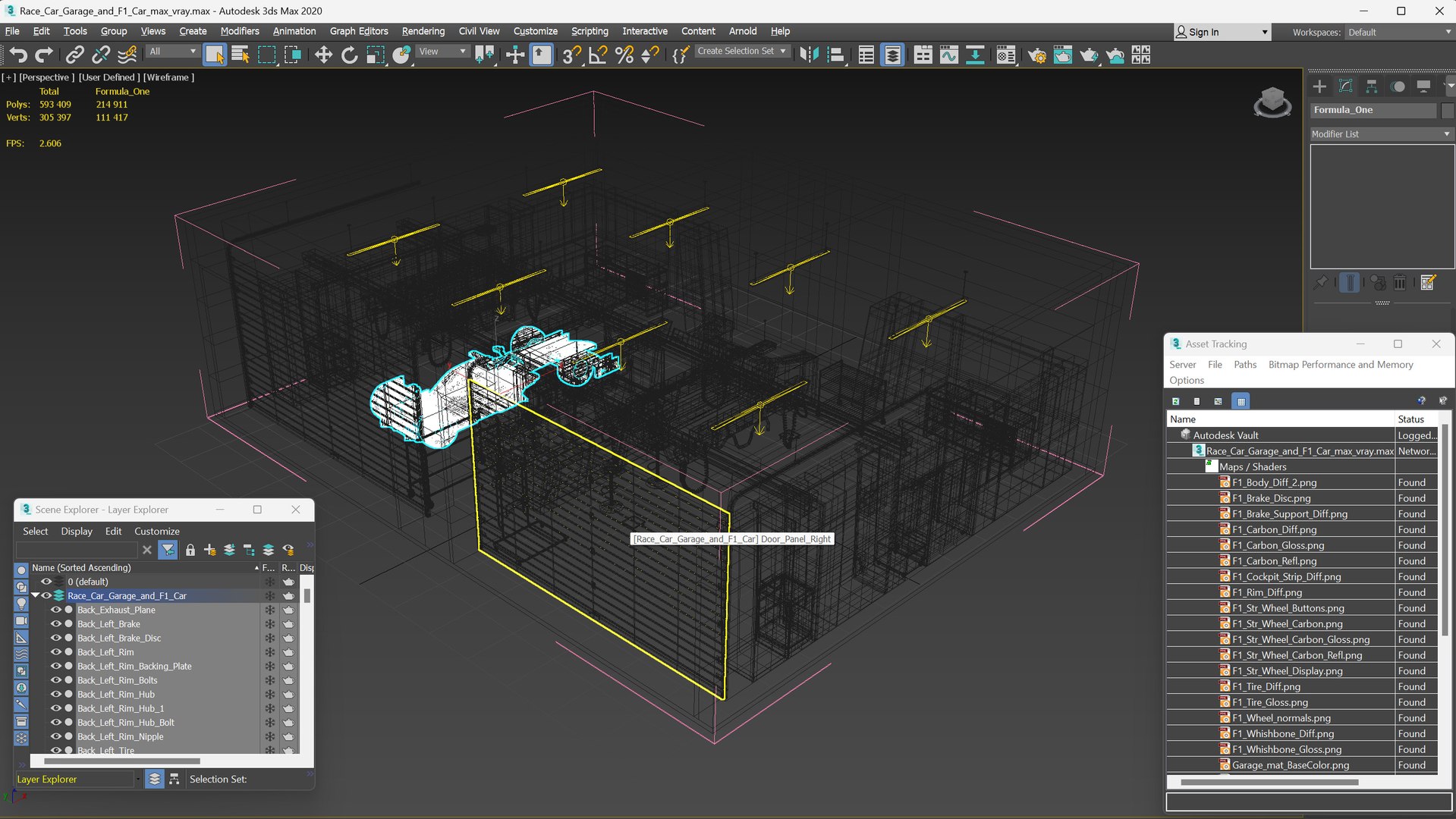Open the Material Editor
This screenshot has height=819, width=1456.
[x=1006, y=55]
